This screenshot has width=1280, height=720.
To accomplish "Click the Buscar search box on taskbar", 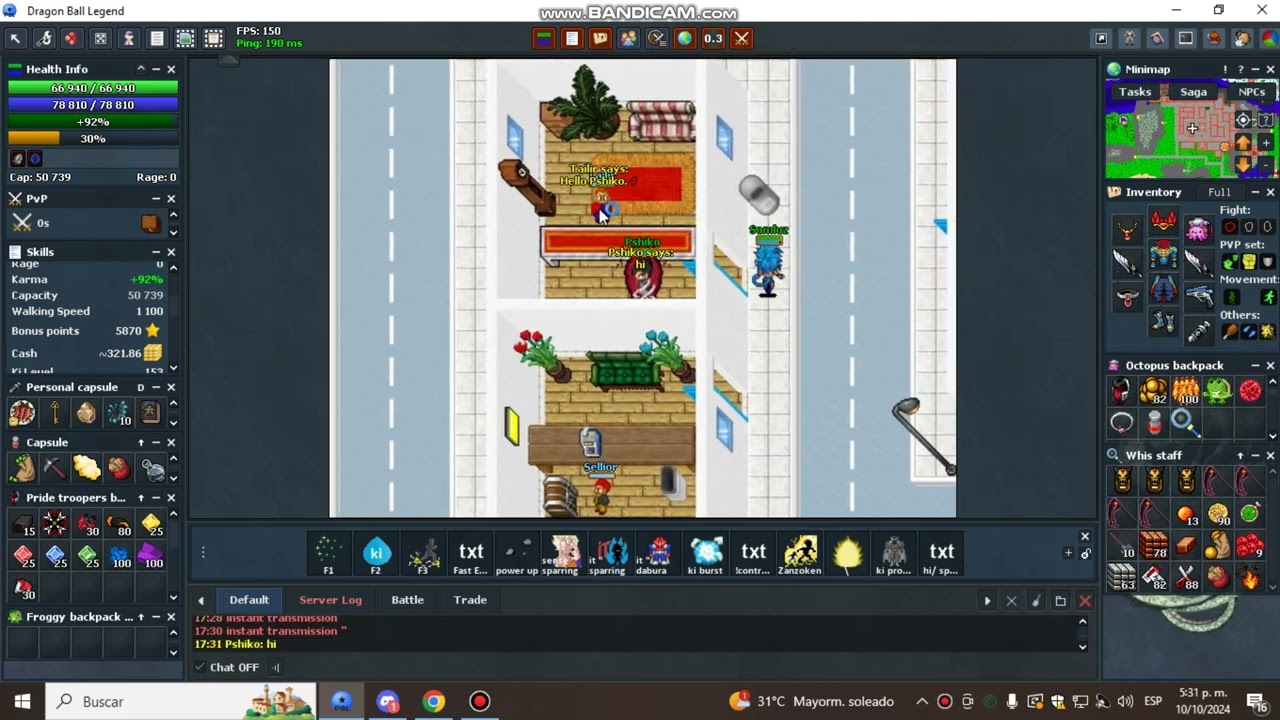I will 181,701.
